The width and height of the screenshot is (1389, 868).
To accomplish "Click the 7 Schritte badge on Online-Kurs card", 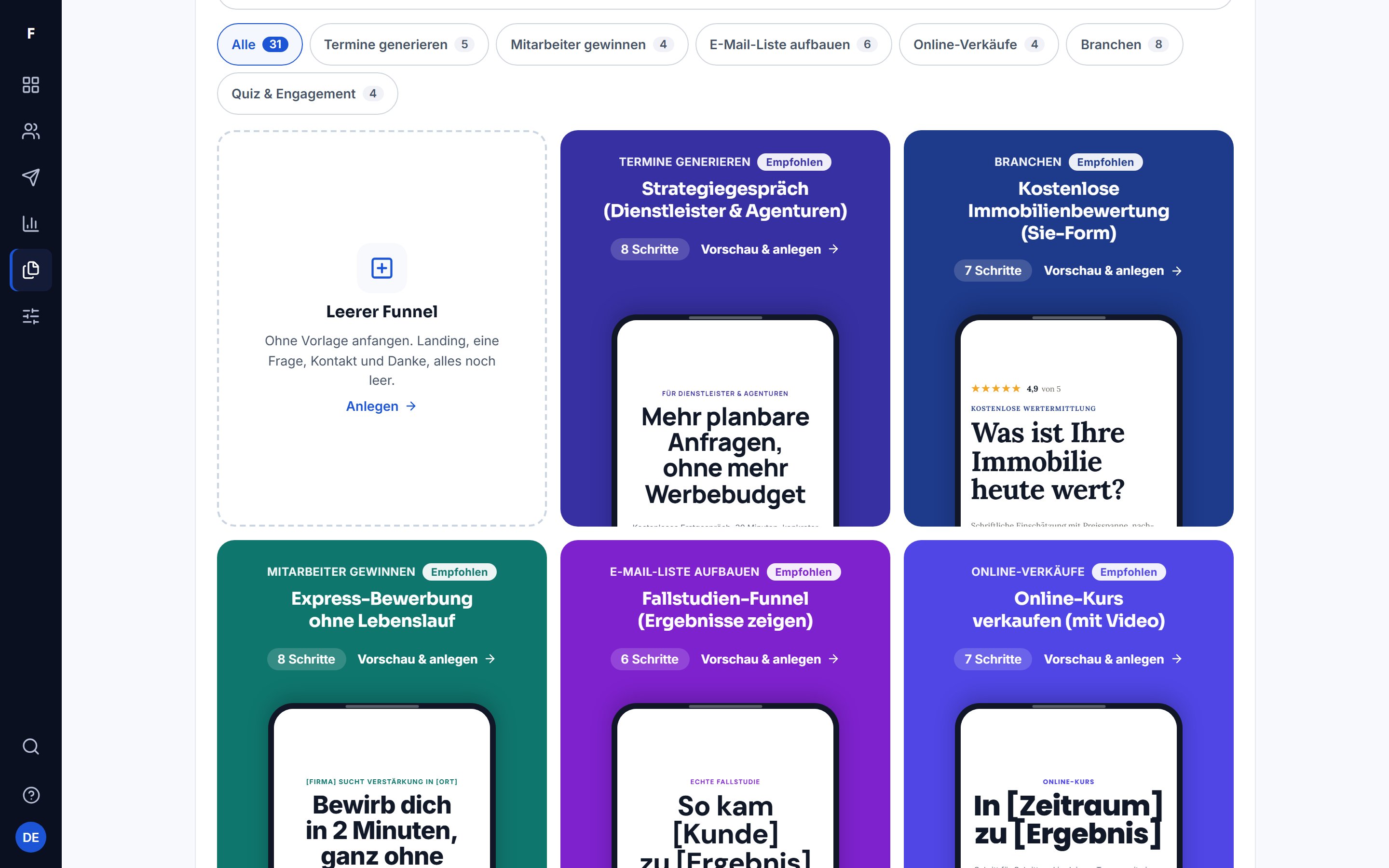I will pos(993,659).
